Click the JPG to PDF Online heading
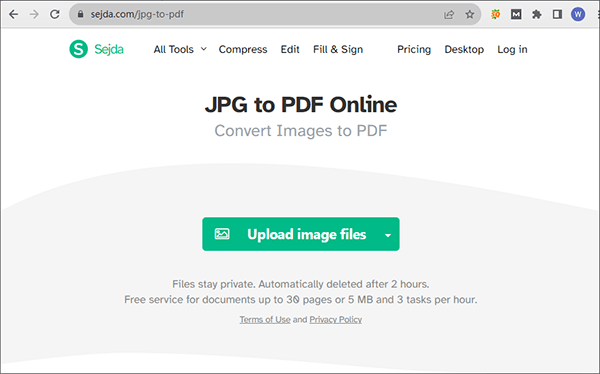600x374 pixels. click(301, 105)
